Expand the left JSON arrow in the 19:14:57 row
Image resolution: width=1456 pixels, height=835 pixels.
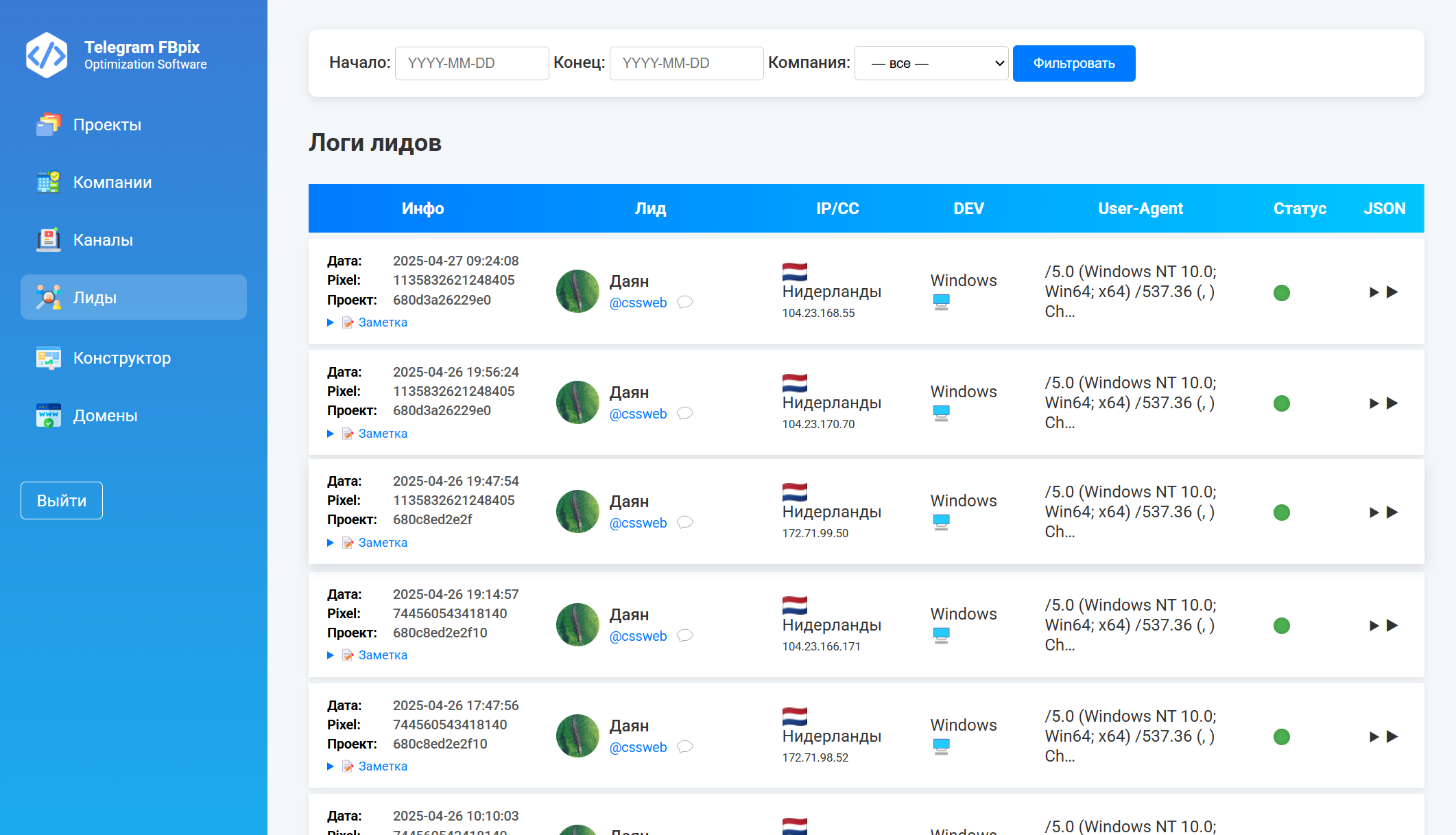(x=1374, y=626)
